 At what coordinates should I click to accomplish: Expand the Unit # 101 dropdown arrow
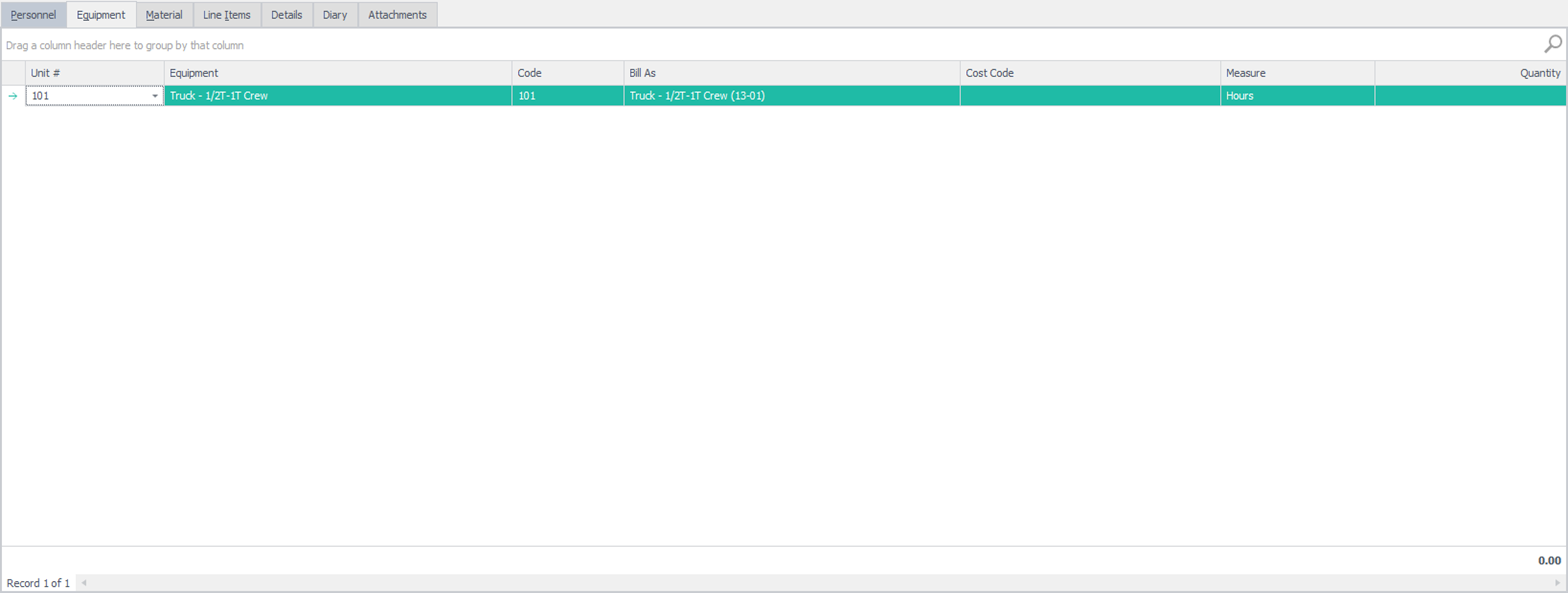click(155, 96)
